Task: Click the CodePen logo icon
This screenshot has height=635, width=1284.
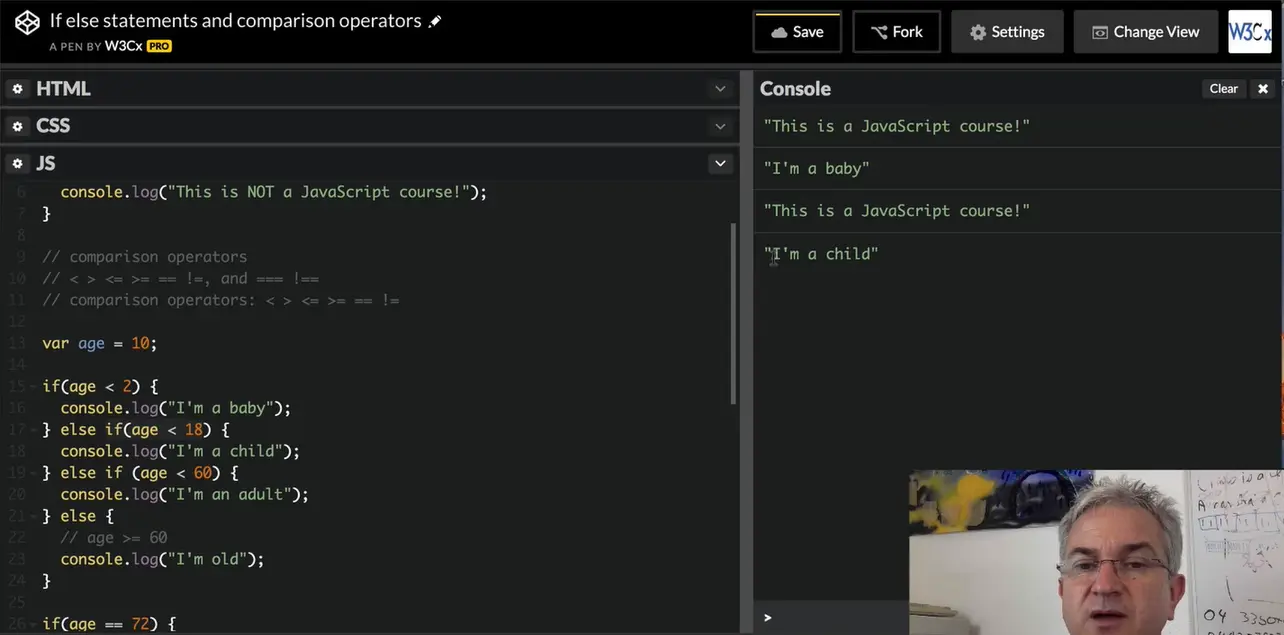Action: [27, 22]
